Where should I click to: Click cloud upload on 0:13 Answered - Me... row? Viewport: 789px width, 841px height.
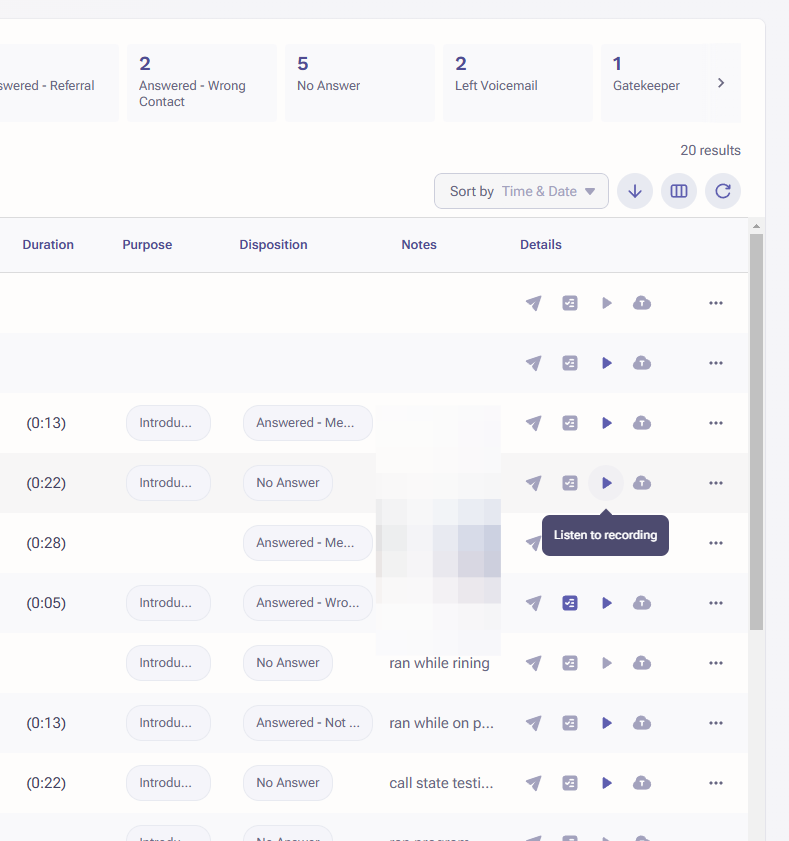pos(641,423)
